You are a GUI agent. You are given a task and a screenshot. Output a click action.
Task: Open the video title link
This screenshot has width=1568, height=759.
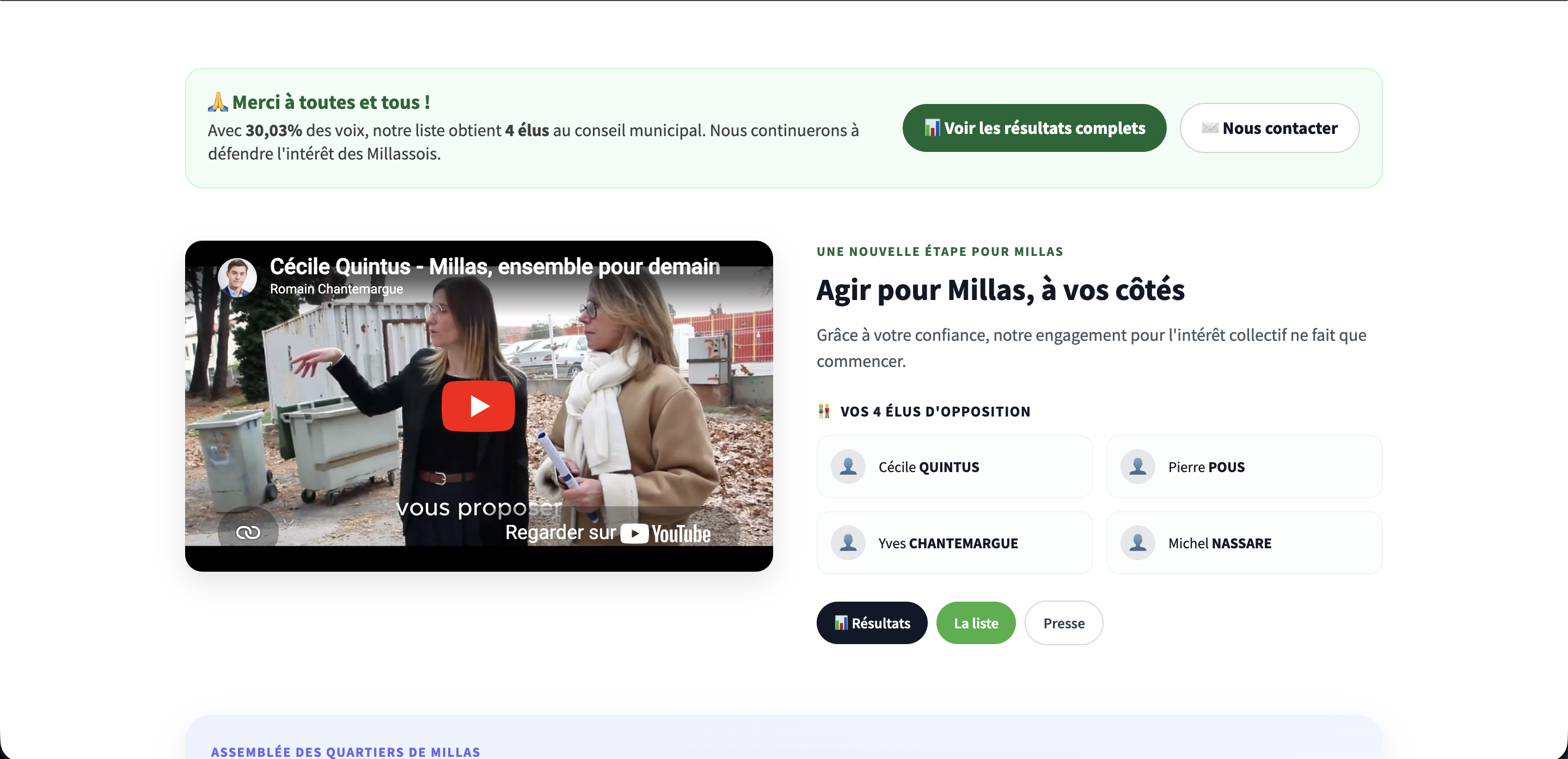click(x=494, y=267)
